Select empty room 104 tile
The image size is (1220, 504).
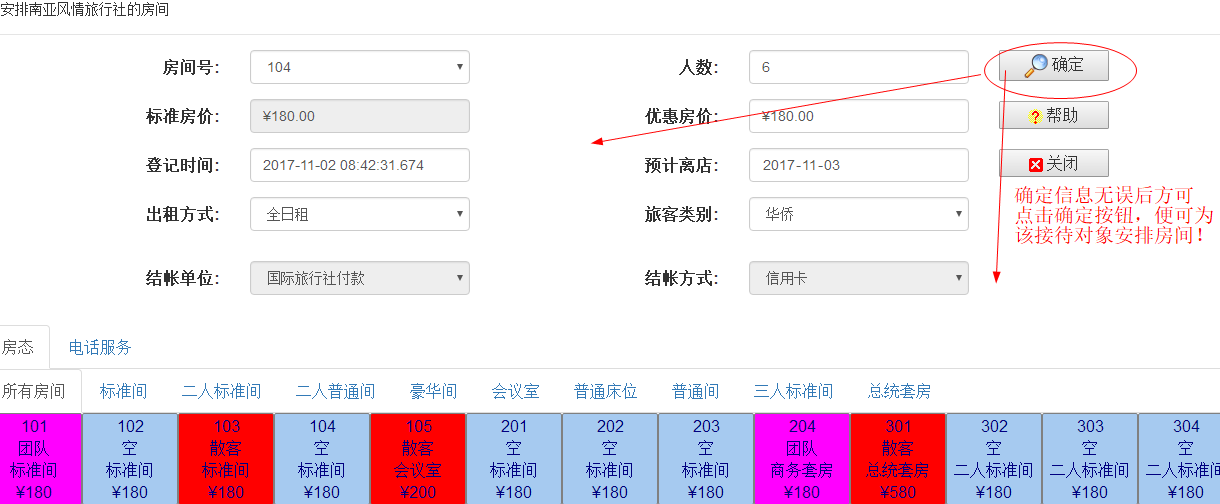pyautogui.click(x=323, y=459)
